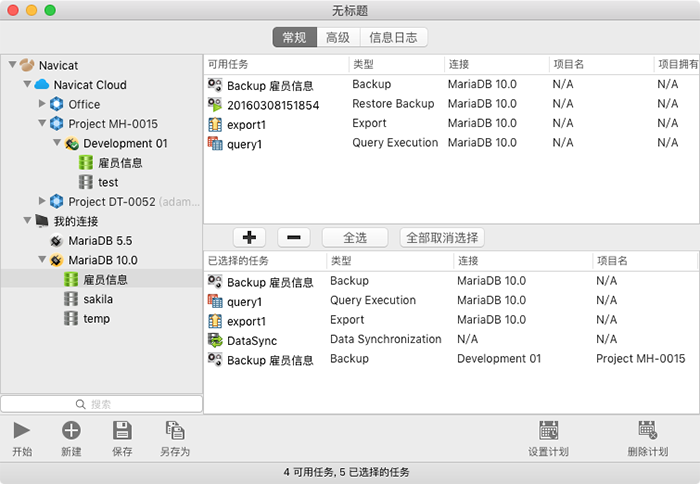
Task: Select 雇员信息 under Development 01
Action: (x=101, y=163)
